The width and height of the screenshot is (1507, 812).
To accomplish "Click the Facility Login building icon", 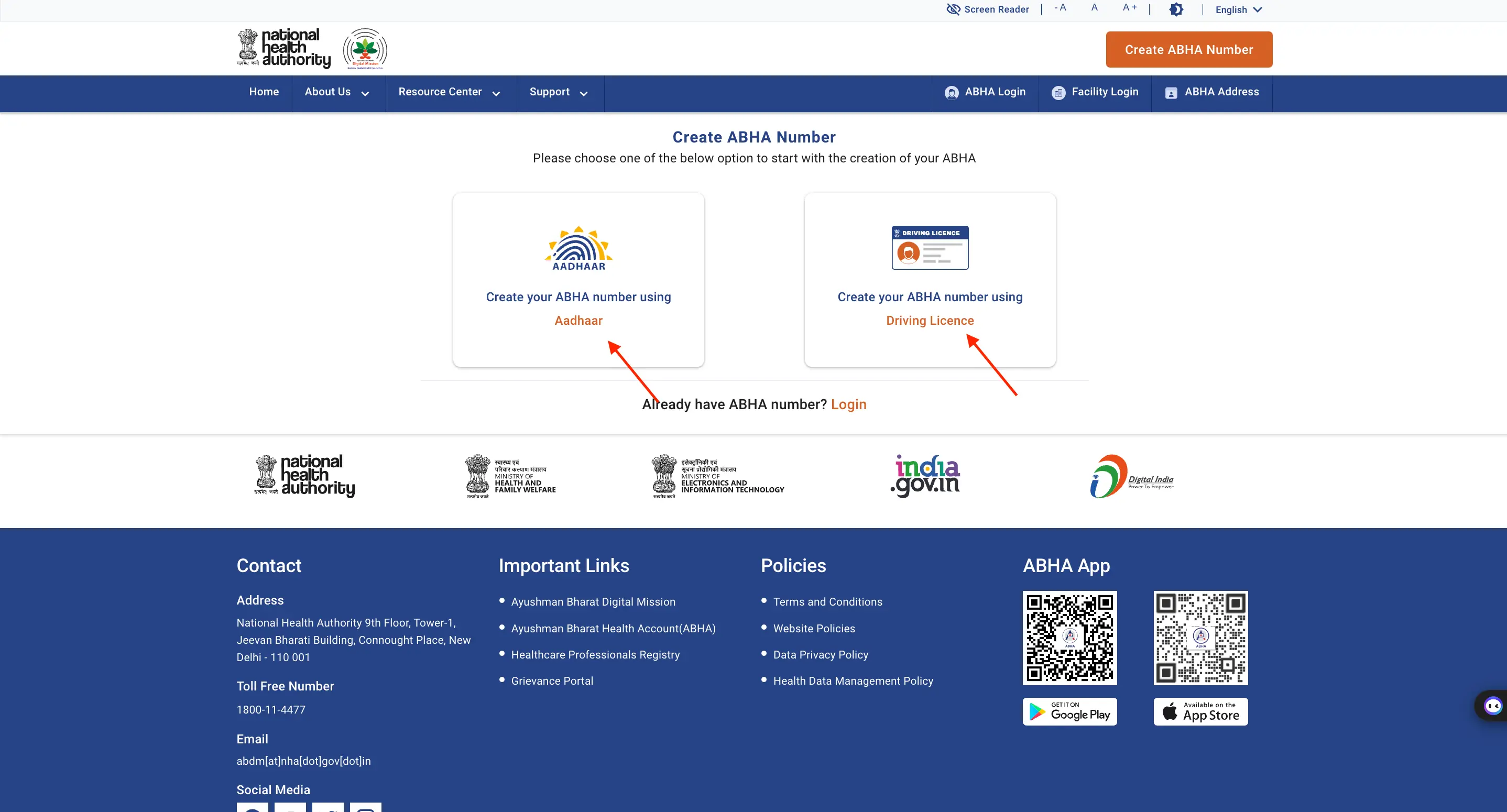I will (1057, 92).
